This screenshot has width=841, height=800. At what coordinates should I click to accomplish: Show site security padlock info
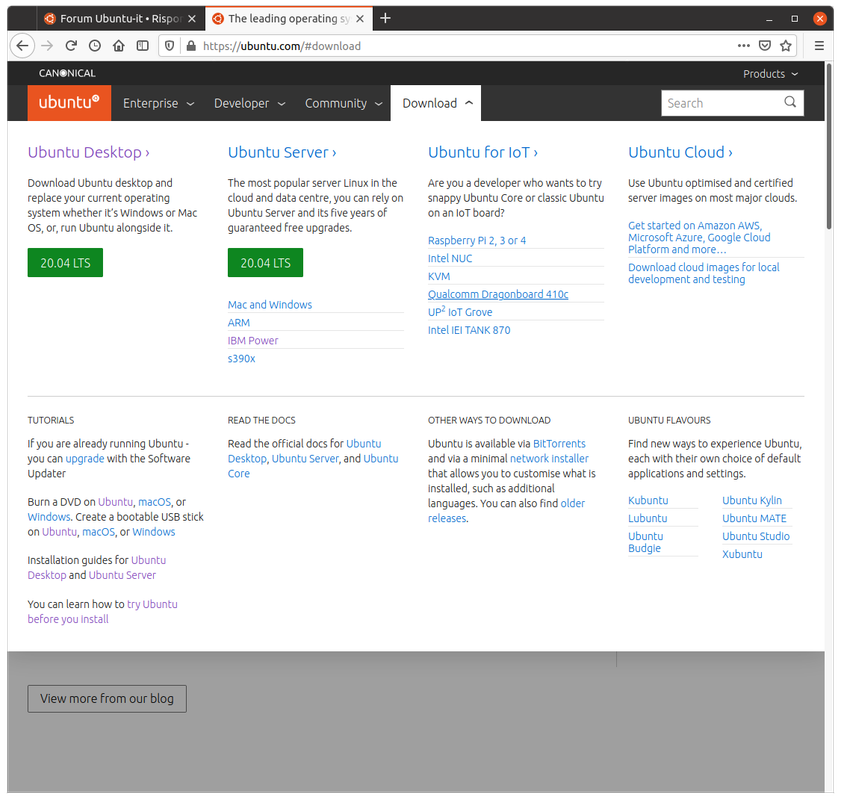[x=190, y=46]
